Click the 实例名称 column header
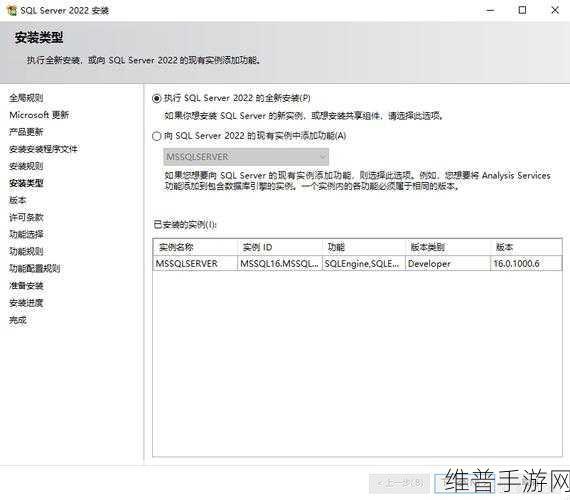Image resolution: width=570 pixels, height=500 pixels. click(x=195, y=247)
